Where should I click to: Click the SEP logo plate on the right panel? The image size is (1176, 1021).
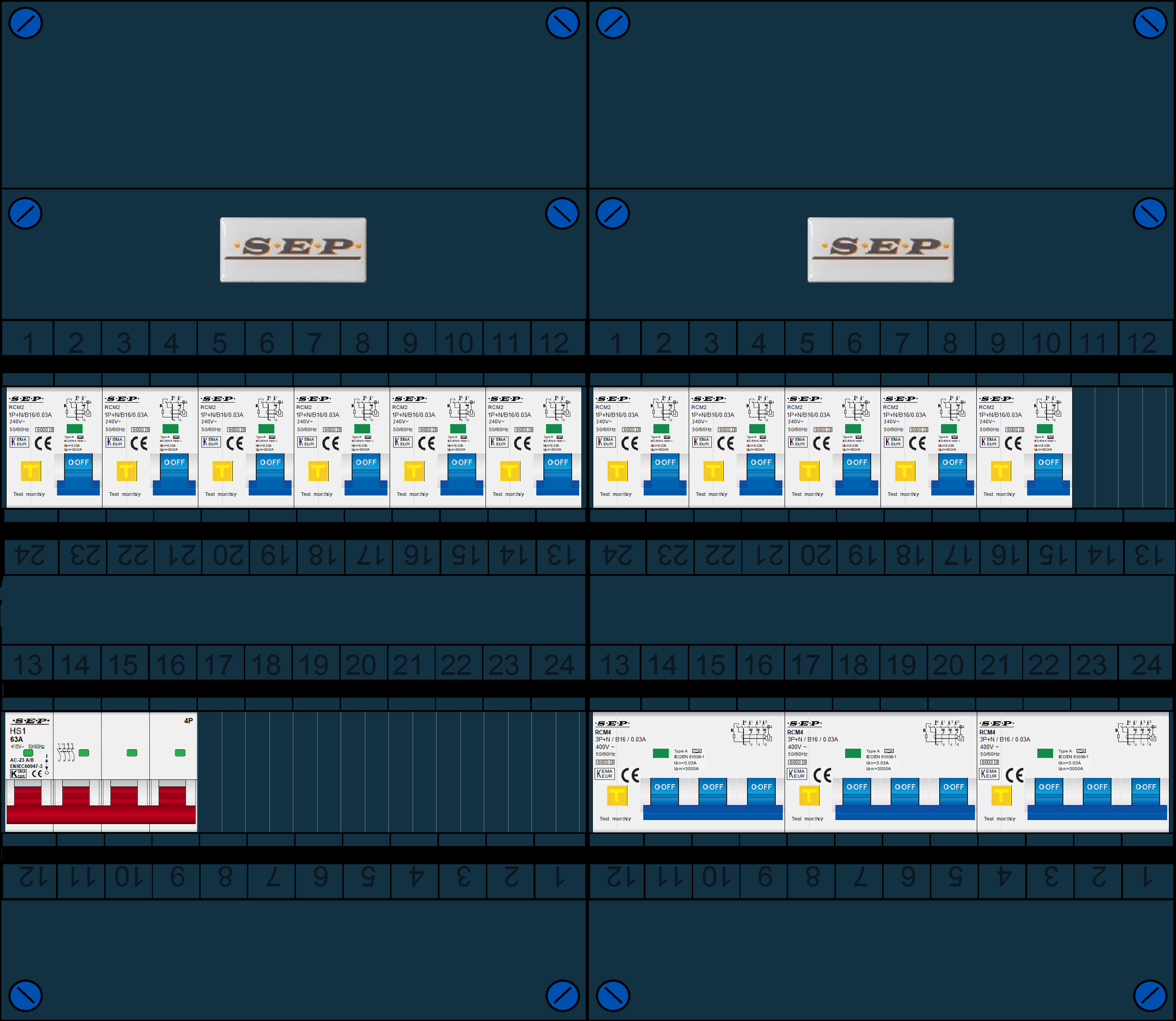(x=880, y=250)
